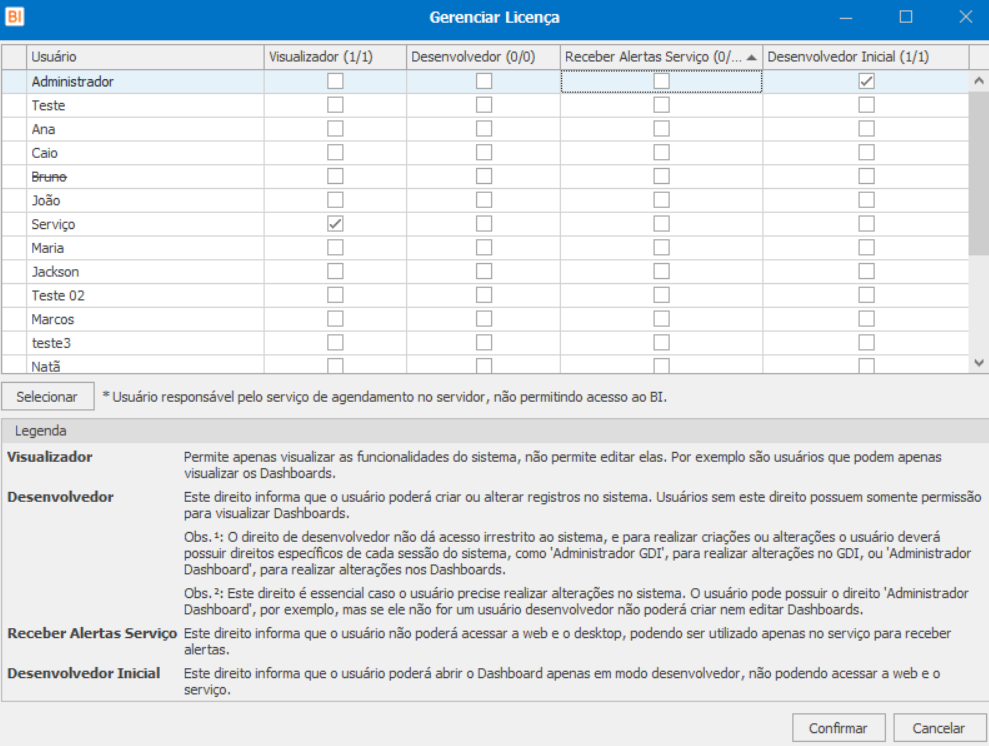This screenshot has height=746, width=989.
Task: Select user Ana in the list
Action: click(44, 129)
